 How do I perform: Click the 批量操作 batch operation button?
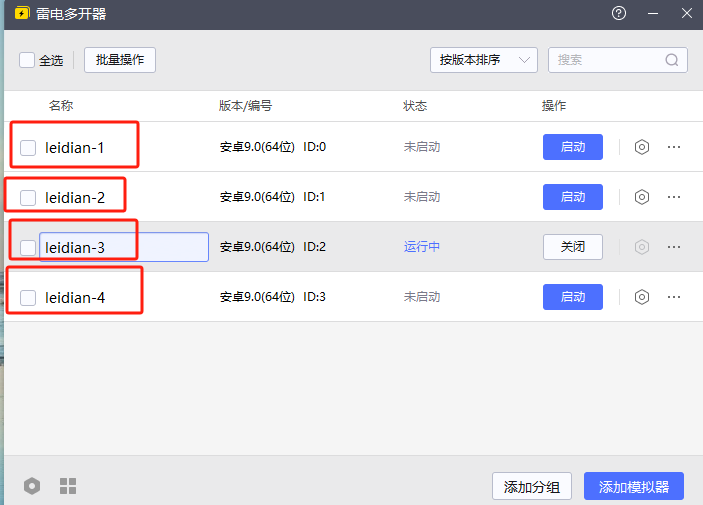pyautogui.click(x=120, y=60)
